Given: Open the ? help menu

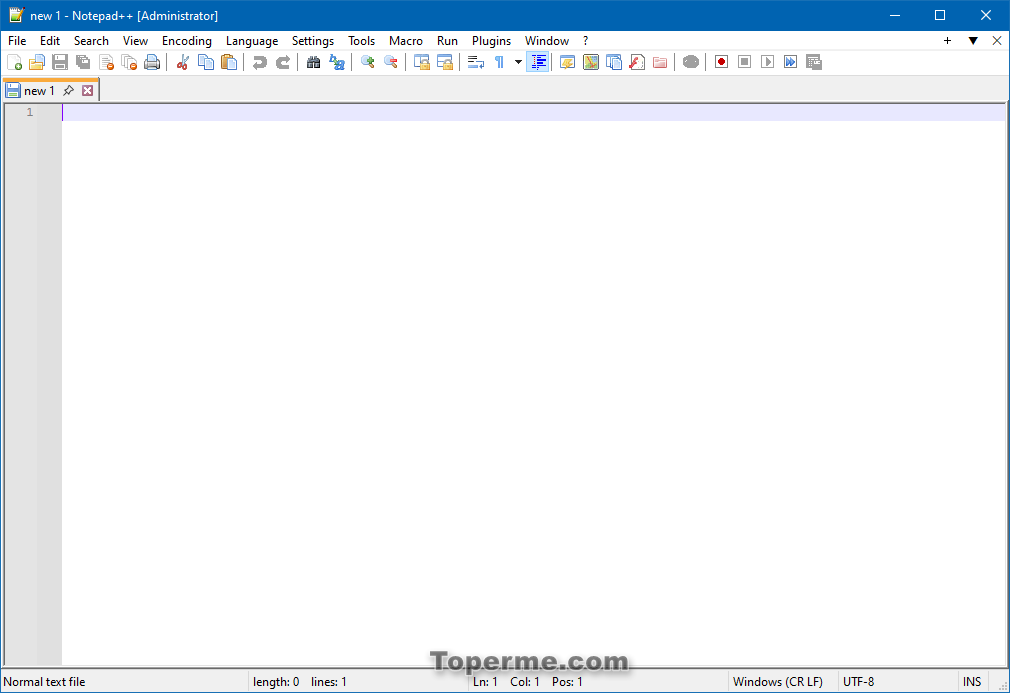Looking at the screenshot, I should pos(586,41).
